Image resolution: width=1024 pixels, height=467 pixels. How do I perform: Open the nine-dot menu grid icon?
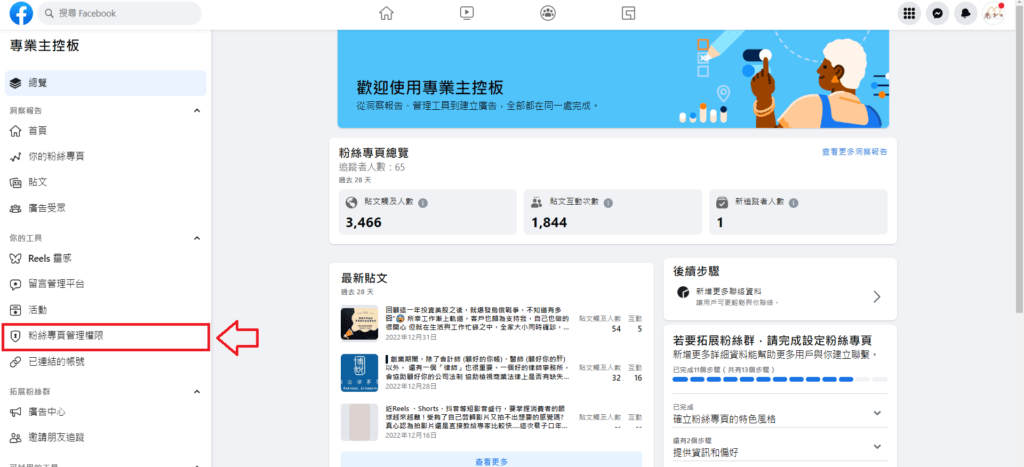pyautogui.click(x=909, y=14)
